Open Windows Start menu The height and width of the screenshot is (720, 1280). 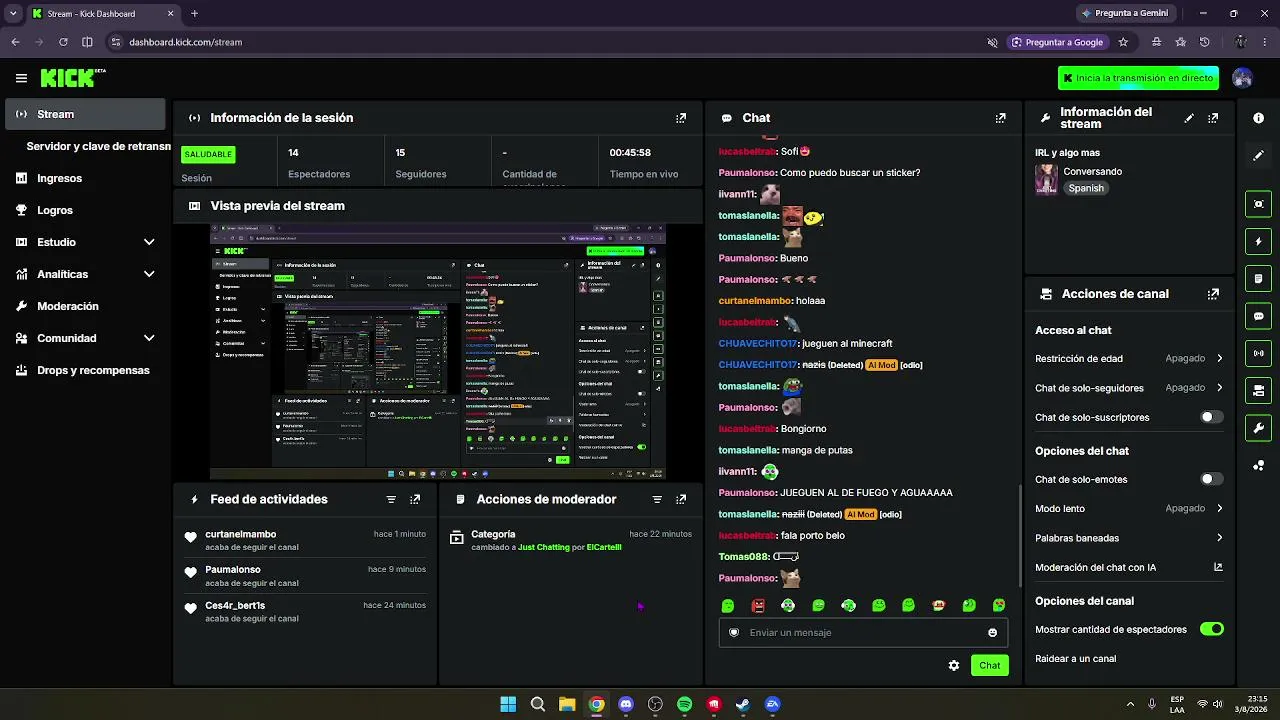[508, 704]
